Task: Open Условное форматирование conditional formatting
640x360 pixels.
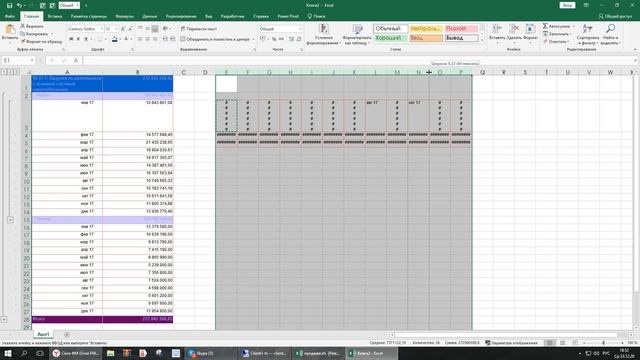Action: tap(323, 34)
